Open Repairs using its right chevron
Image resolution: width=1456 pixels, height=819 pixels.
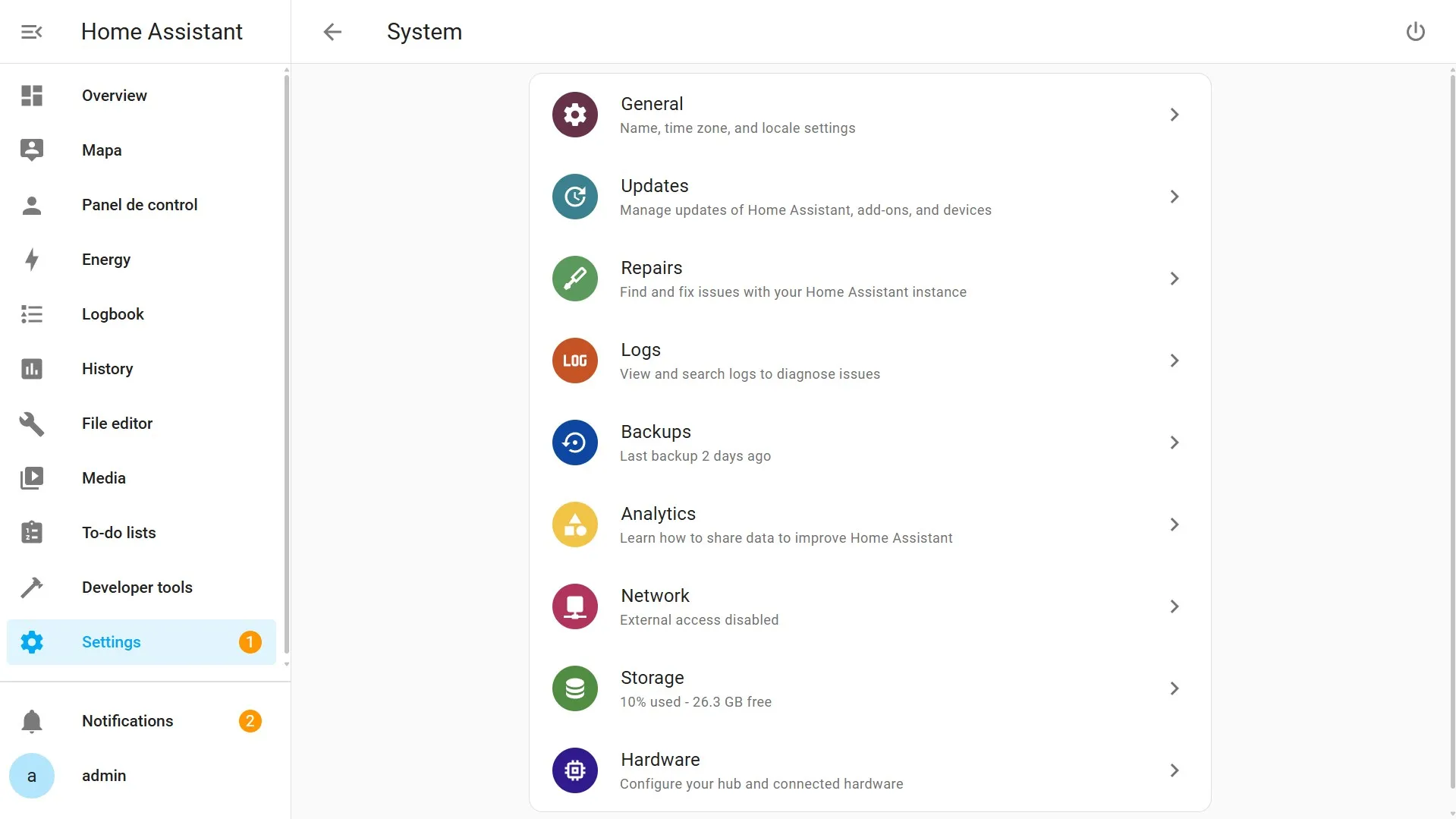coord(1175,279)
